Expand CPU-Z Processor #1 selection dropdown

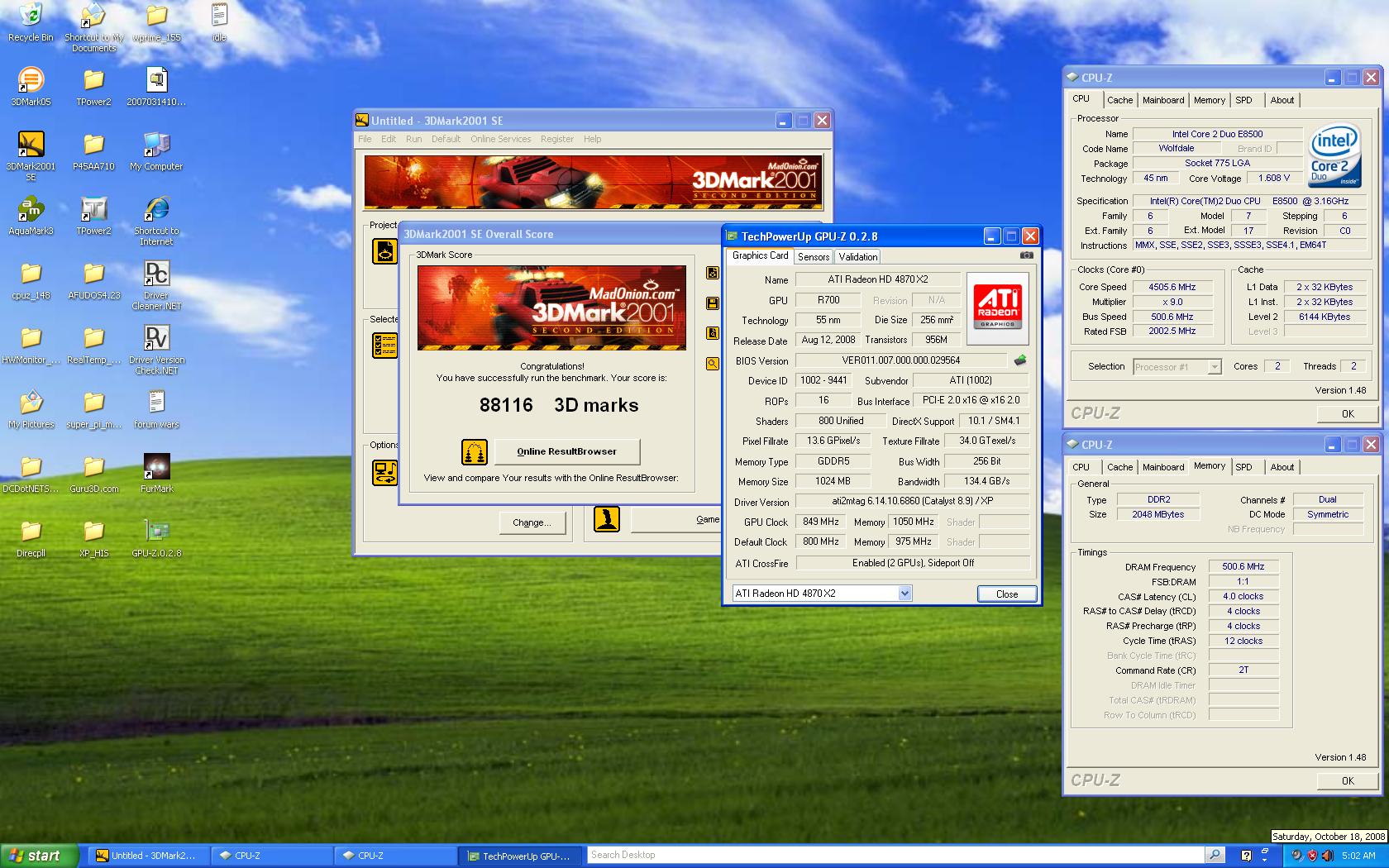pos(1215,366)
